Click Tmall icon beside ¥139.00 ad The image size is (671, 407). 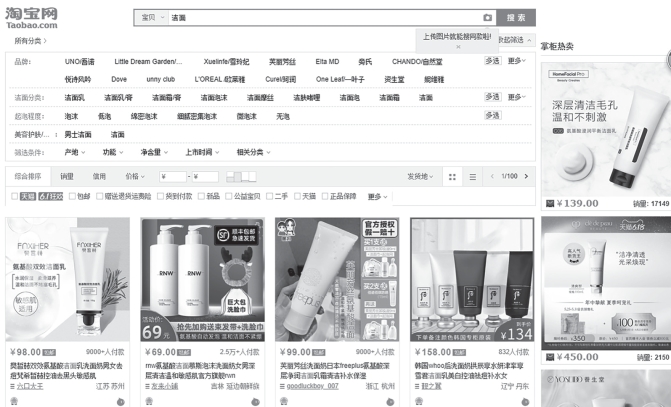[550, 204]
